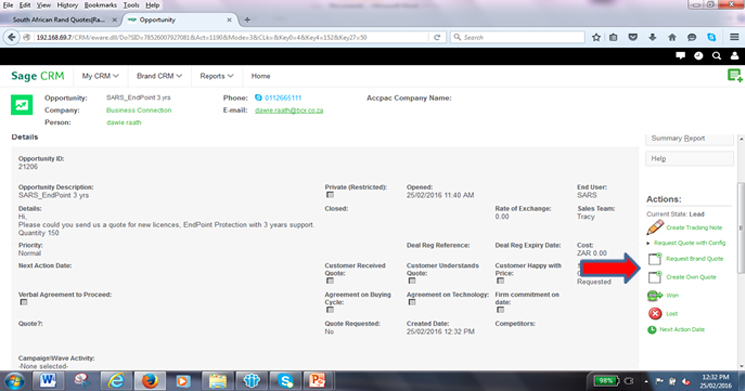Call phone number 0112665111 link
Viewport: 745px width, 391px height.
(283, 98)
